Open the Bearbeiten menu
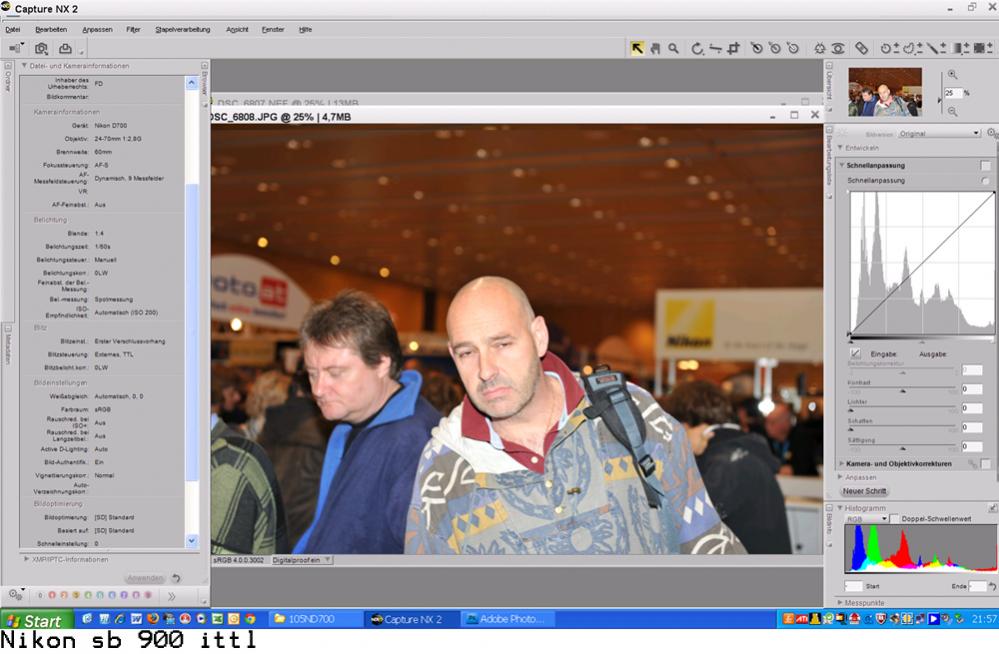Viewport: 999px width, 654px height. pos(51,29)
